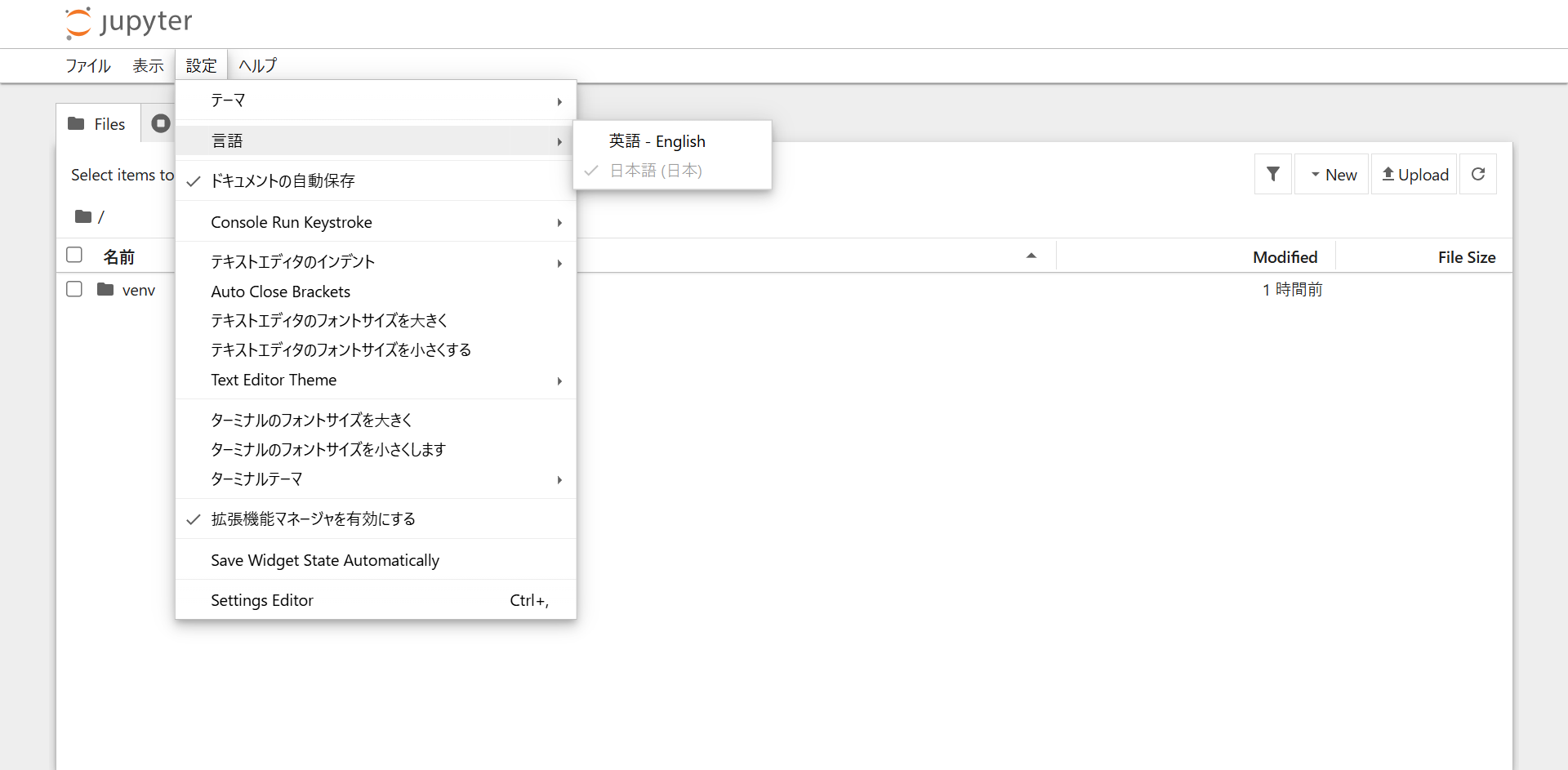The height and width of the screenshot is (770, 1568).
Task: Check the venv row checkbox
Action: click(73, 289)
